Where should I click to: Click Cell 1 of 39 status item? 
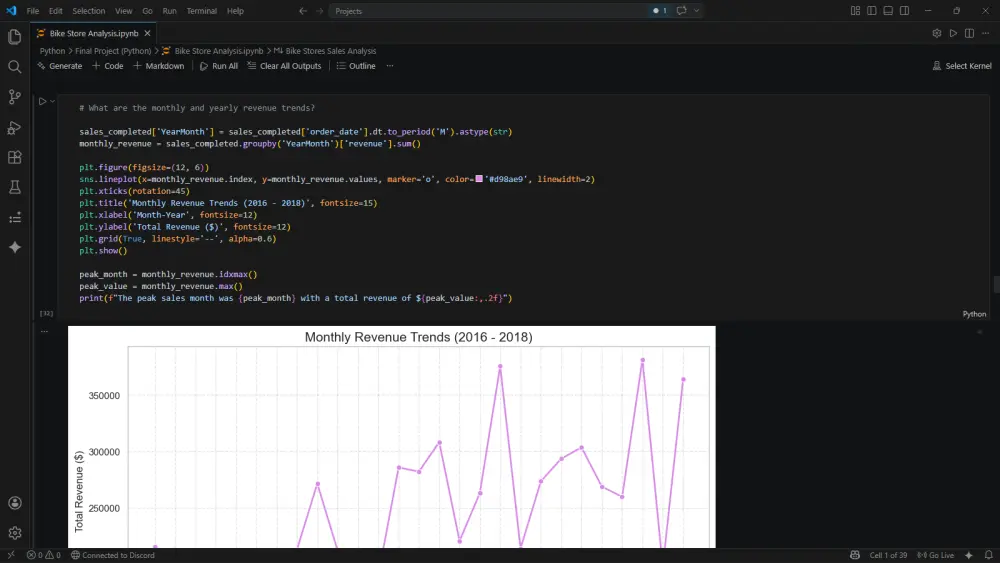[x=888, y=555]
